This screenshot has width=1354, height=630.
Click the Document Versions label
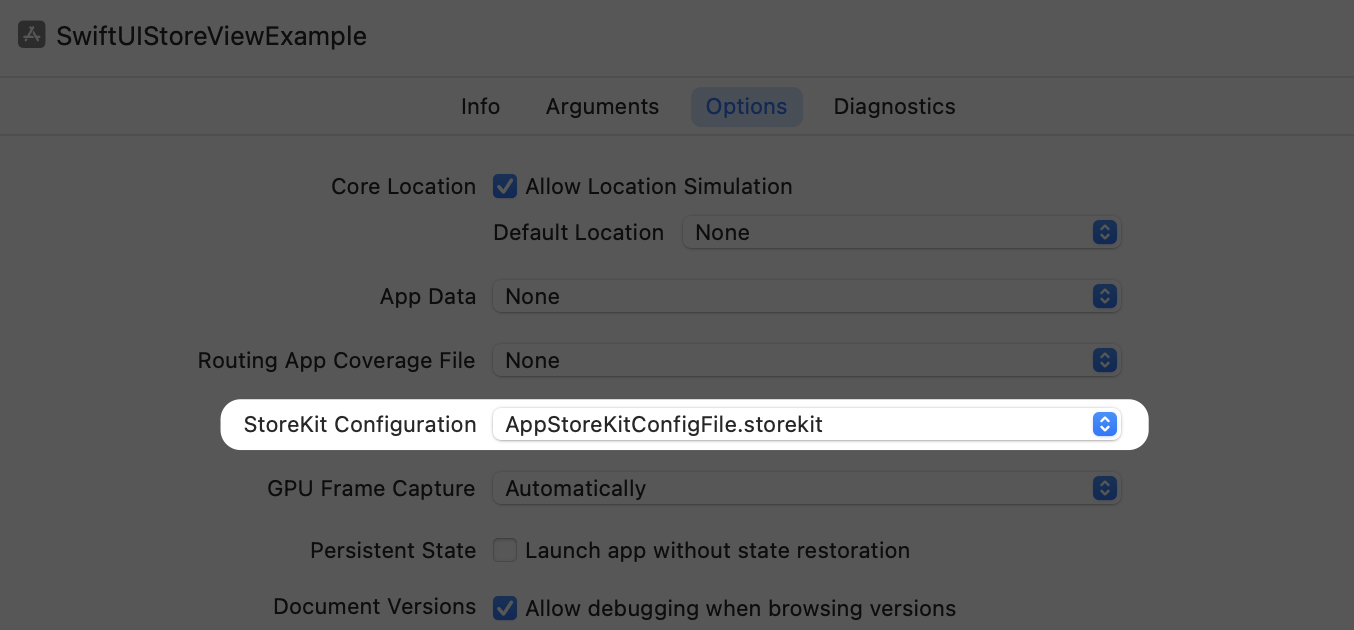pos(374,607)
